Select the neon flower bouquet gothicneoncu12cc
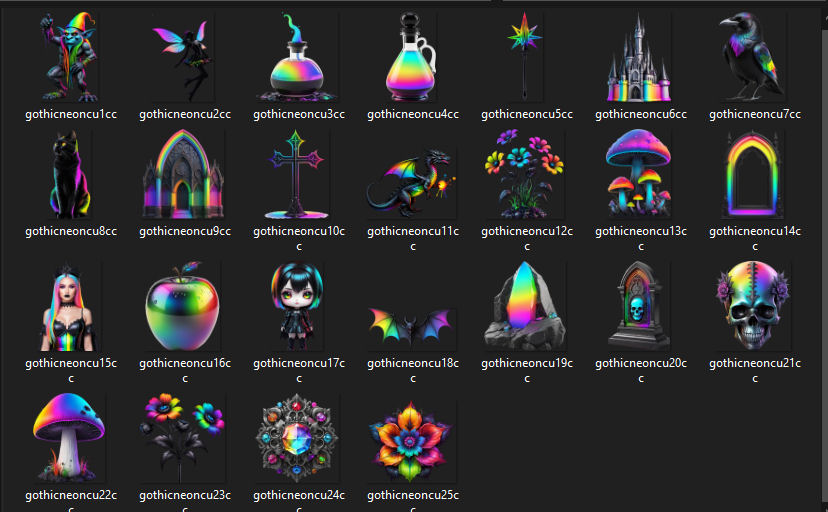 click(525, 174)
